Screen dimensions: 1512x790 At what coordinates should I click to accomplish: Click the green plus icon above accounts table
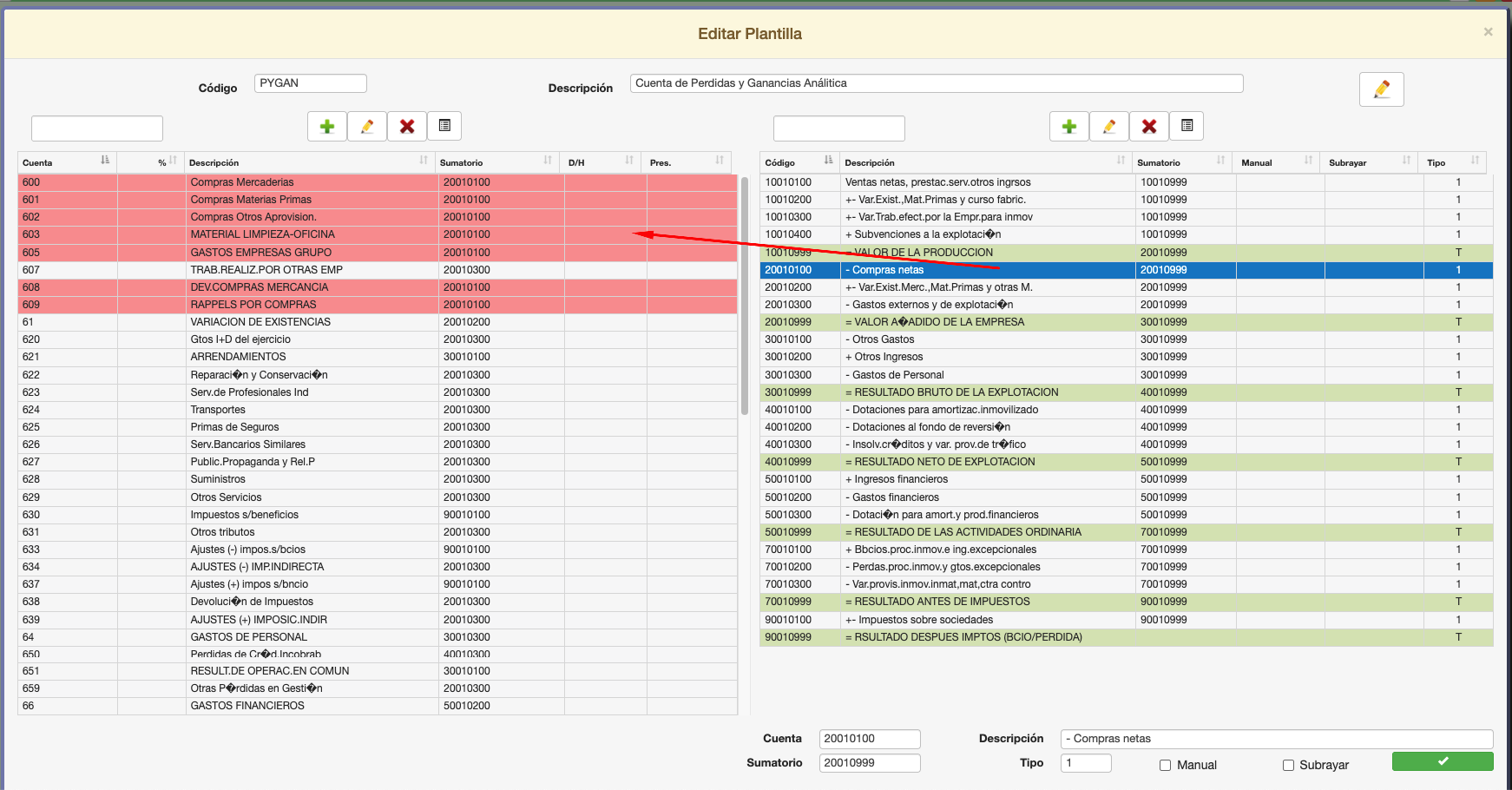[327, 127]
